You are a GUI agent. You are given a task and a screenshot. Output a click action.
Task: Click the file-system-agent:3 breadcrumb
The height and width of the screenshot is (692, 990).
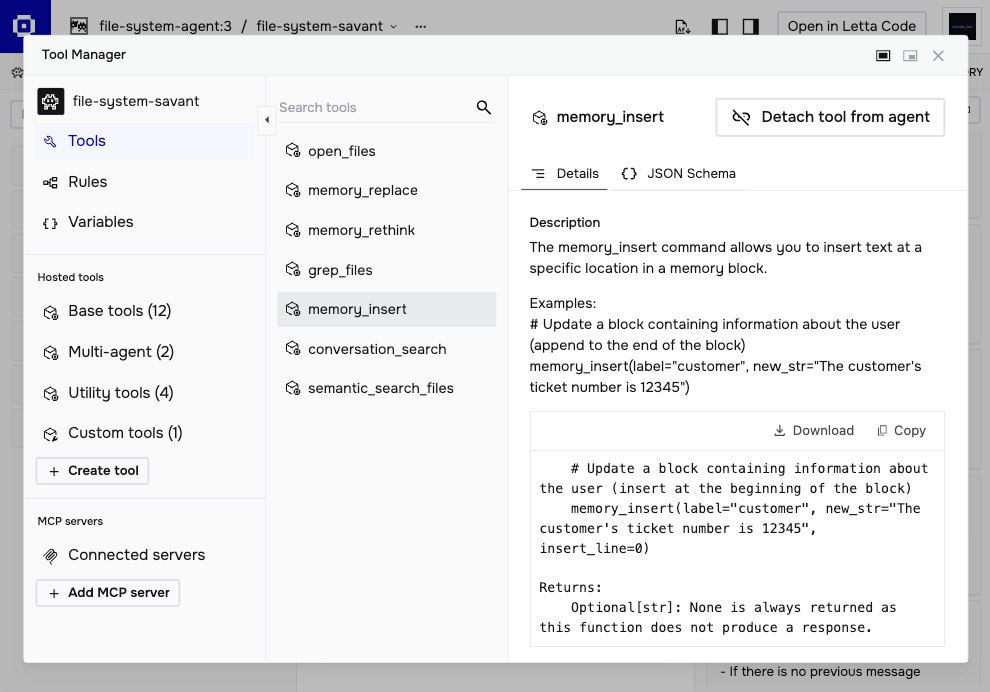tap(165, 26)
